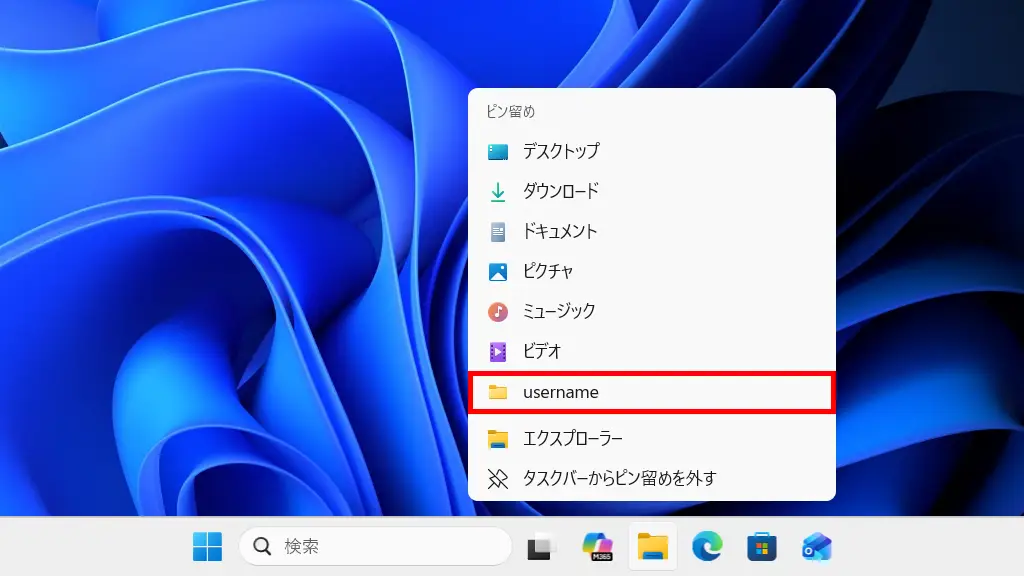The width and height of the screenshot is (1024, 576).
Task: Select ミュージック in the jump list
Action: 559,312
